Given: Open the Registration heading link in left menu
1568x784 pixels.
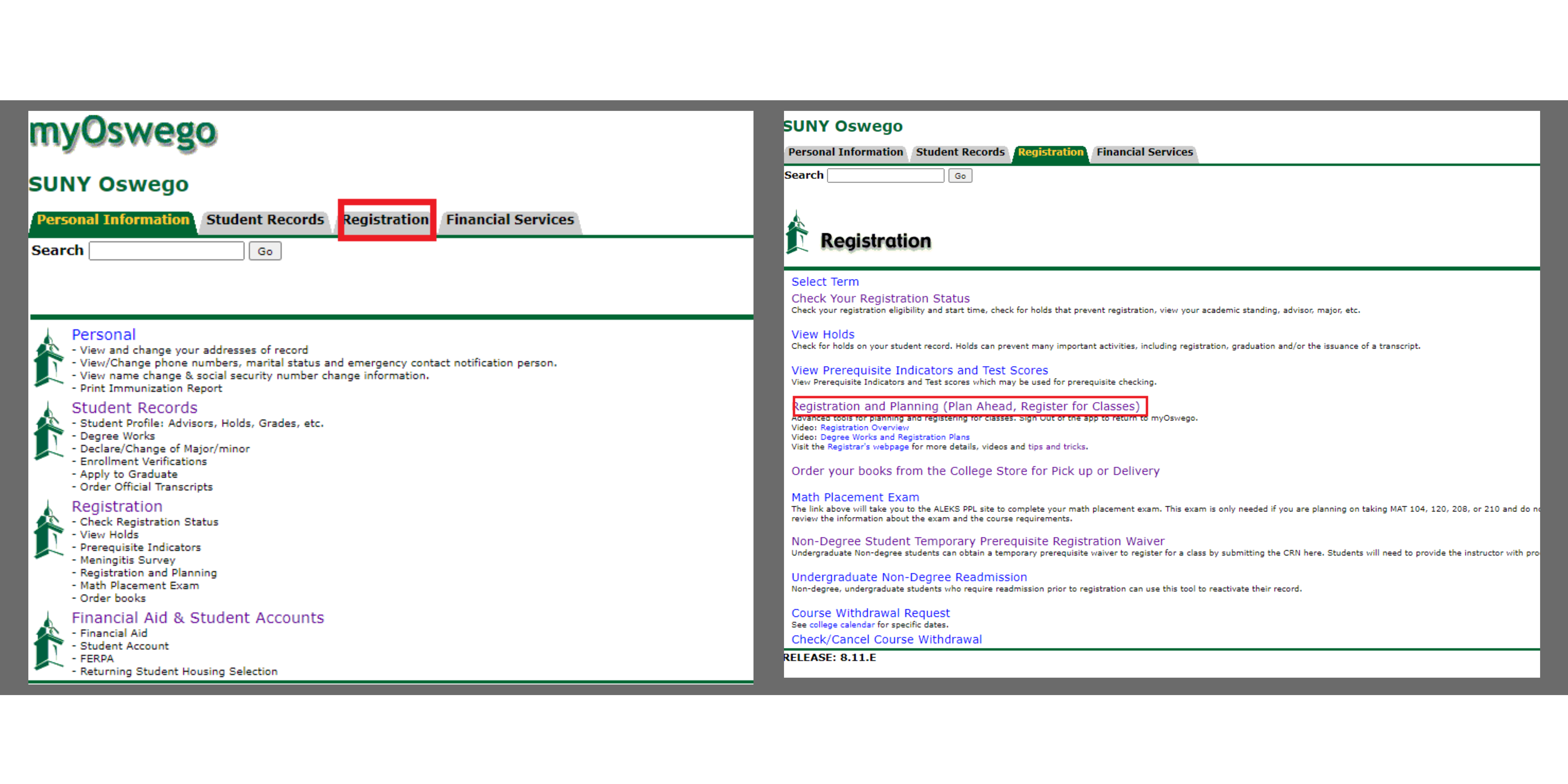Looking at the screenshot, I should (x=117, y=506).
